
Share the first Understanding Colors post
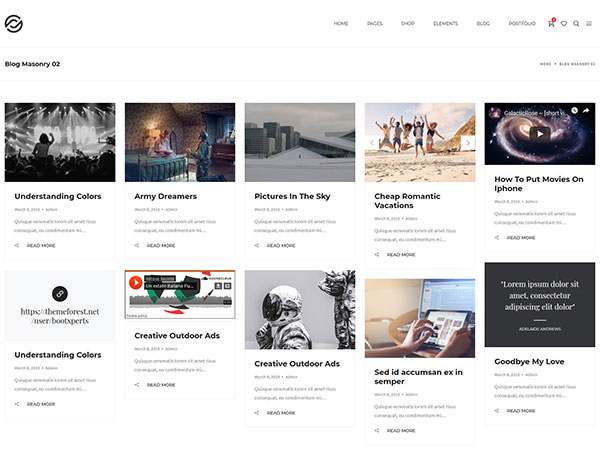pyautogui.click(x=17, y=245)
